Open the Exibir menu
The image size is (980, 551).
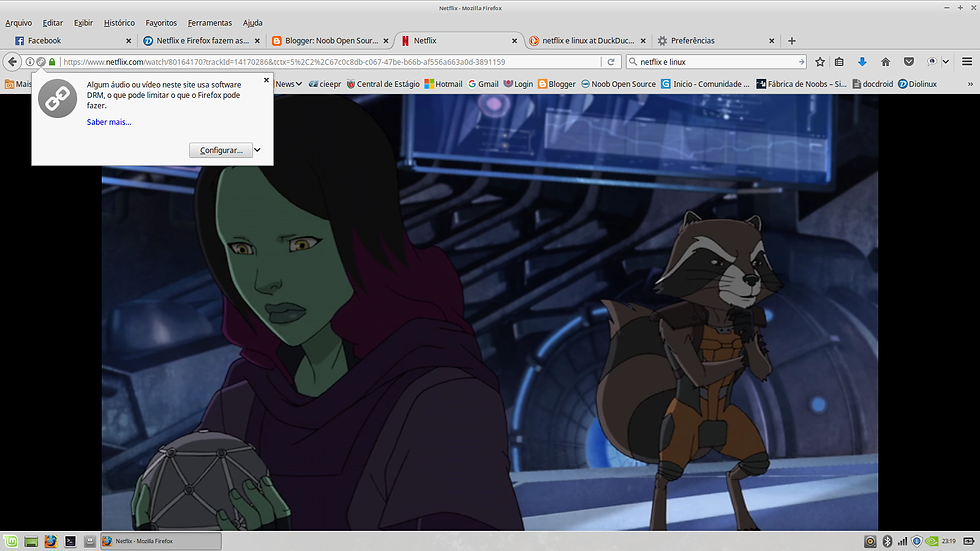(83, 23)
